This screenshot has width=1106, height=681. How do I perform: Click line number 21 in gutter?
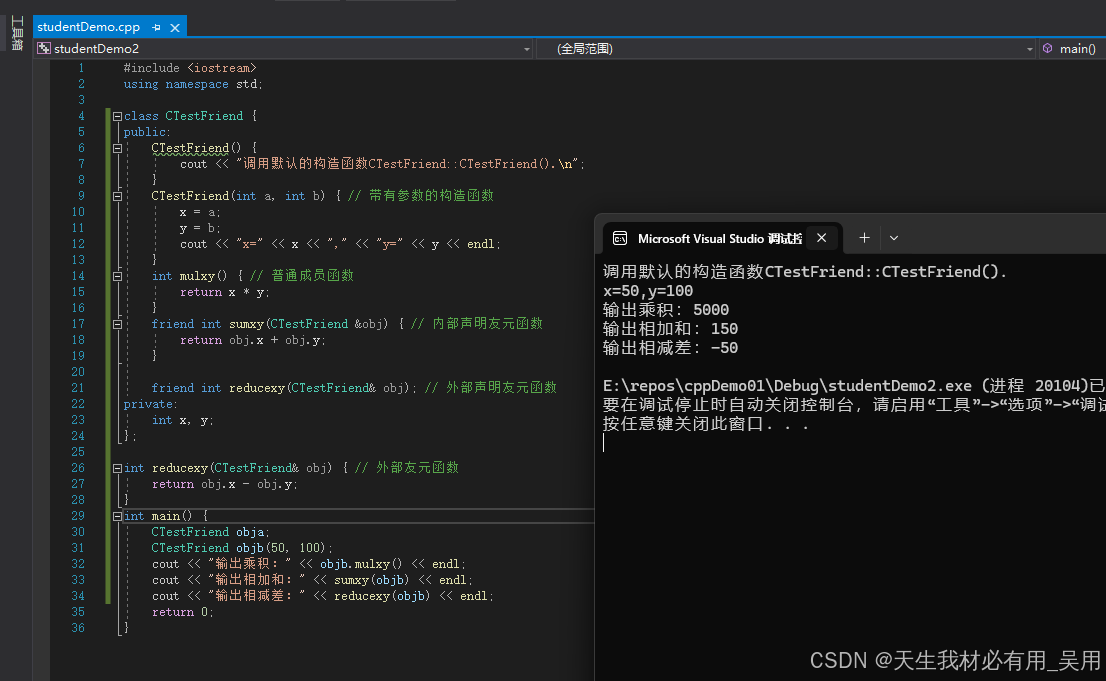(x=78, y=388)
